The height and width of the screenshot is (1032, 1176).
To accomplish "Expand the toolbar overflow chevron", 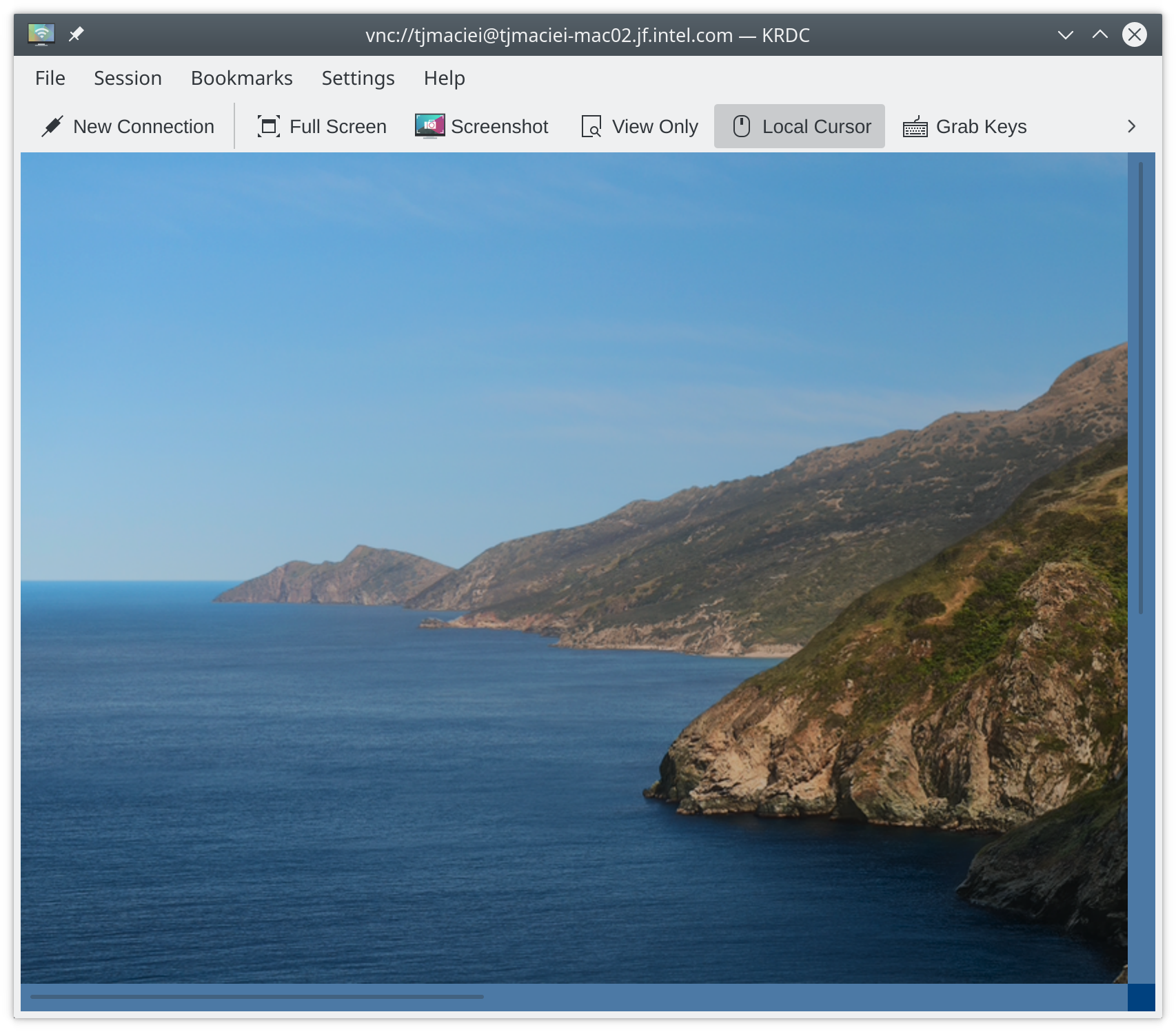I will coord(1131,127).
